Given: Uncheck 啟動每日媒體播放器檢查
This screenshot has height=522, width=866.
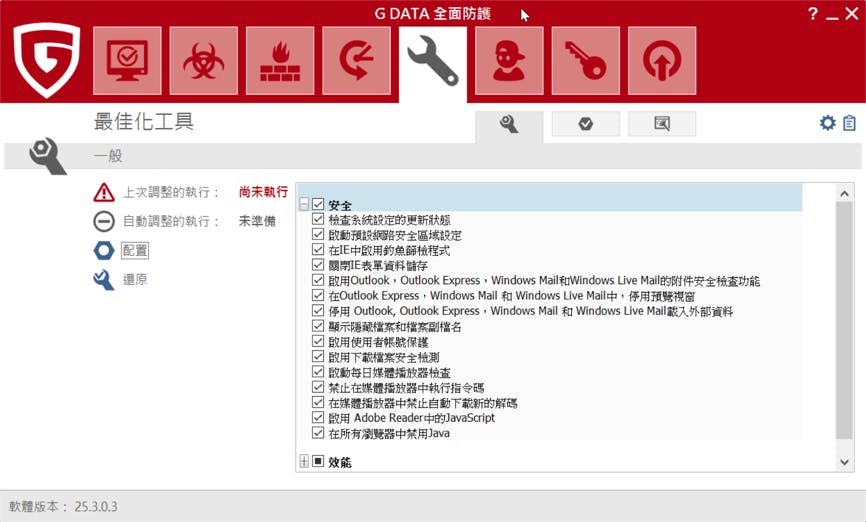Looking at the screenshot, I should [318, 372].
